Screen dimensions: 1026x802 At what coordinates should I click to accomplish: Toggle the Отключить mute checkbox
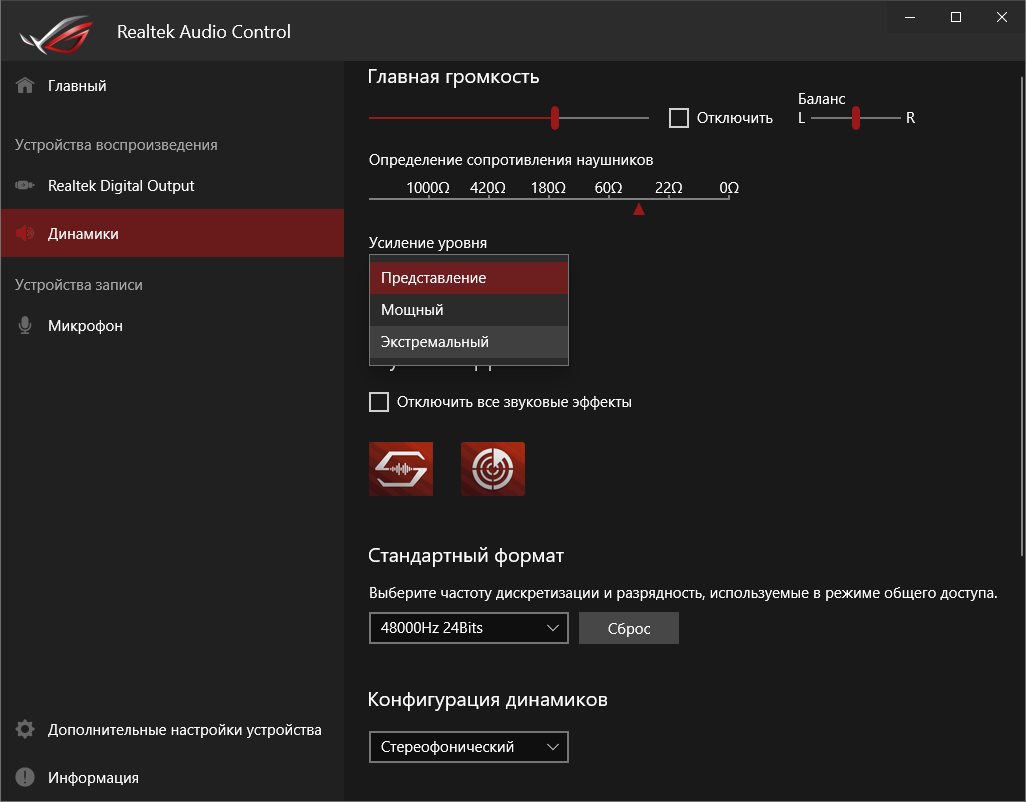[x=679, y=118]
